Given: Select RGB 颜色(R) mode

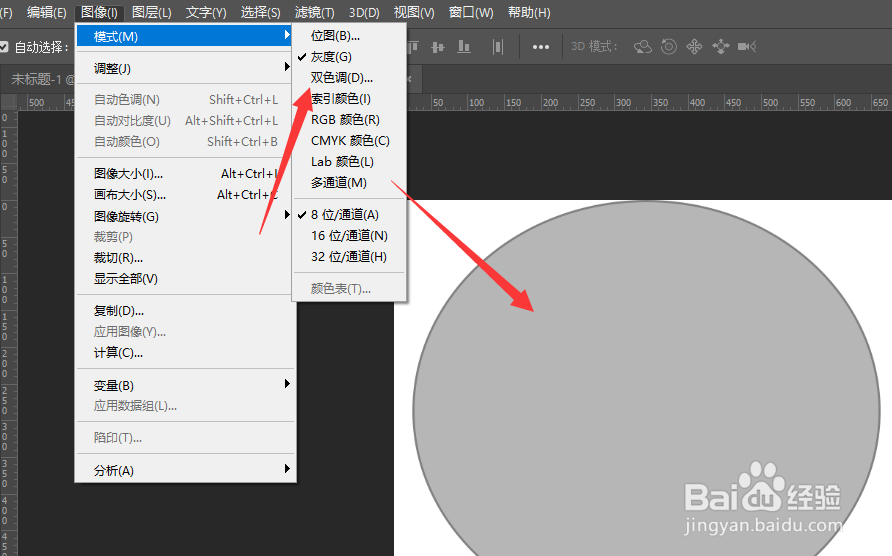Looking at the screenshot, I should [x=349, y=120].
